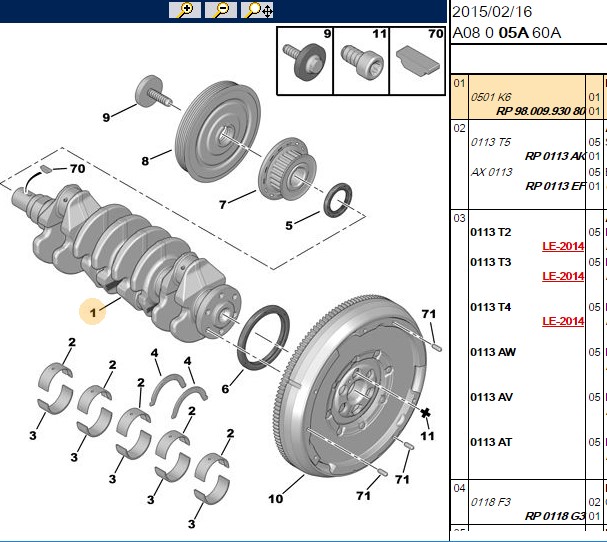
Task: Click the zoom in magnifier icon
Action: click(x=185, y=10)
